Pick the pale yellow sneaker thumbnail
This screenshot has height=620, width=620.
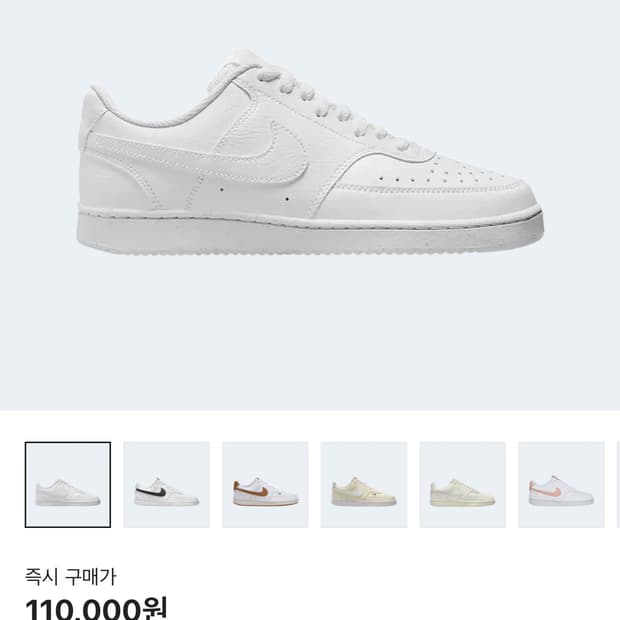tap(364, 485)
